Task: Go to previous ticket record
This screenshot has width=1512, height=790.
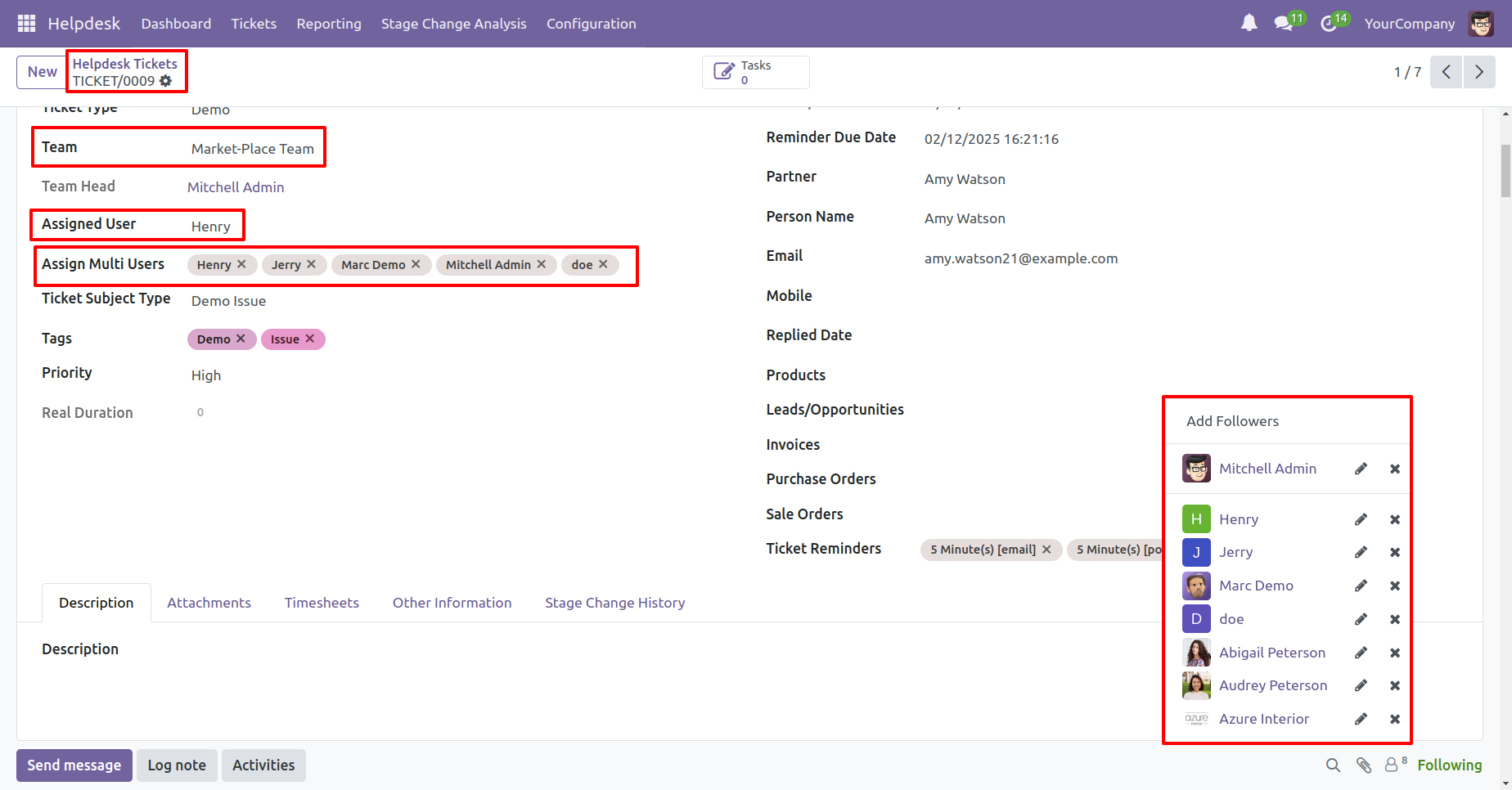Action: pyautogui.click(x=1446, y=72)
